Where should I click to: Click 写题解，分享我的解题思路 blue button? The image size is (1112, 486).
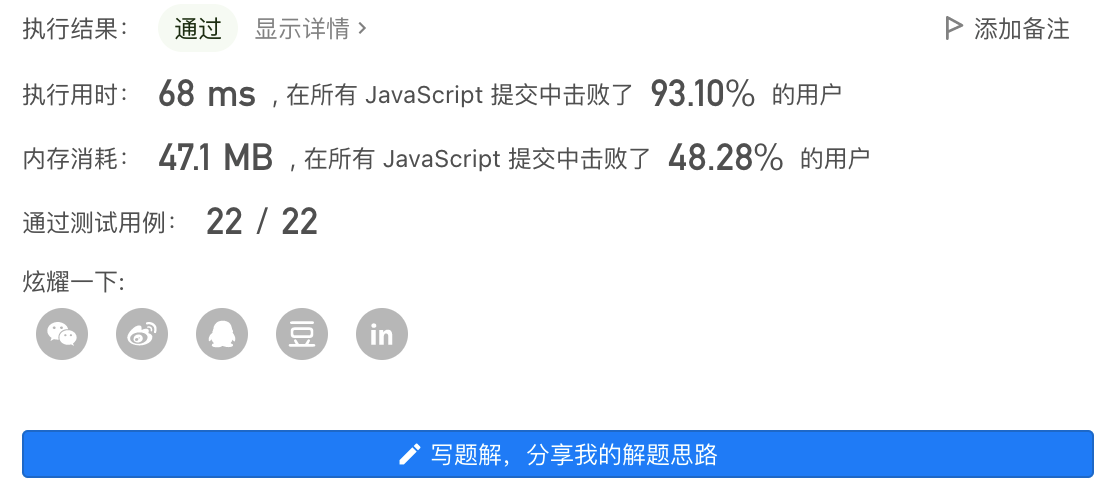click(x=557, y=454)
